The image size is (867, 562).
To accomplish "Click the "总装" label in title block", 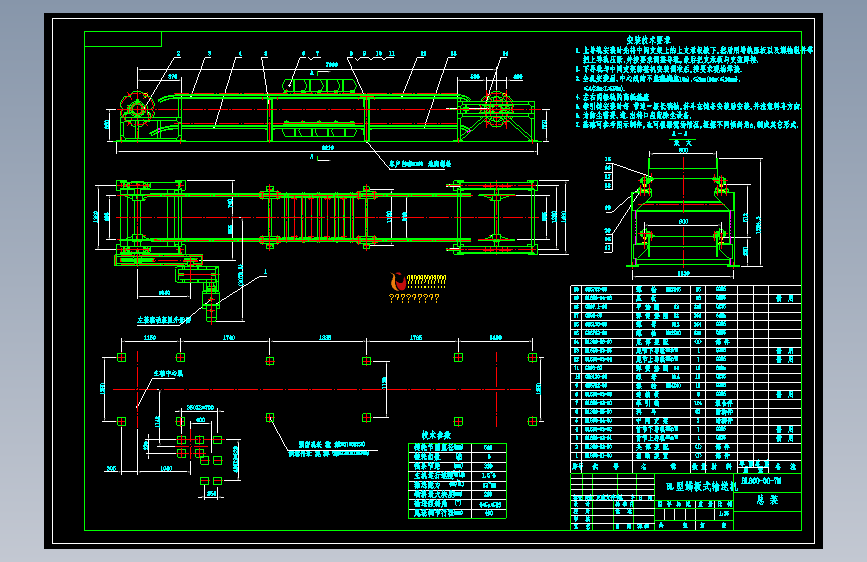I will click(767, 500).
